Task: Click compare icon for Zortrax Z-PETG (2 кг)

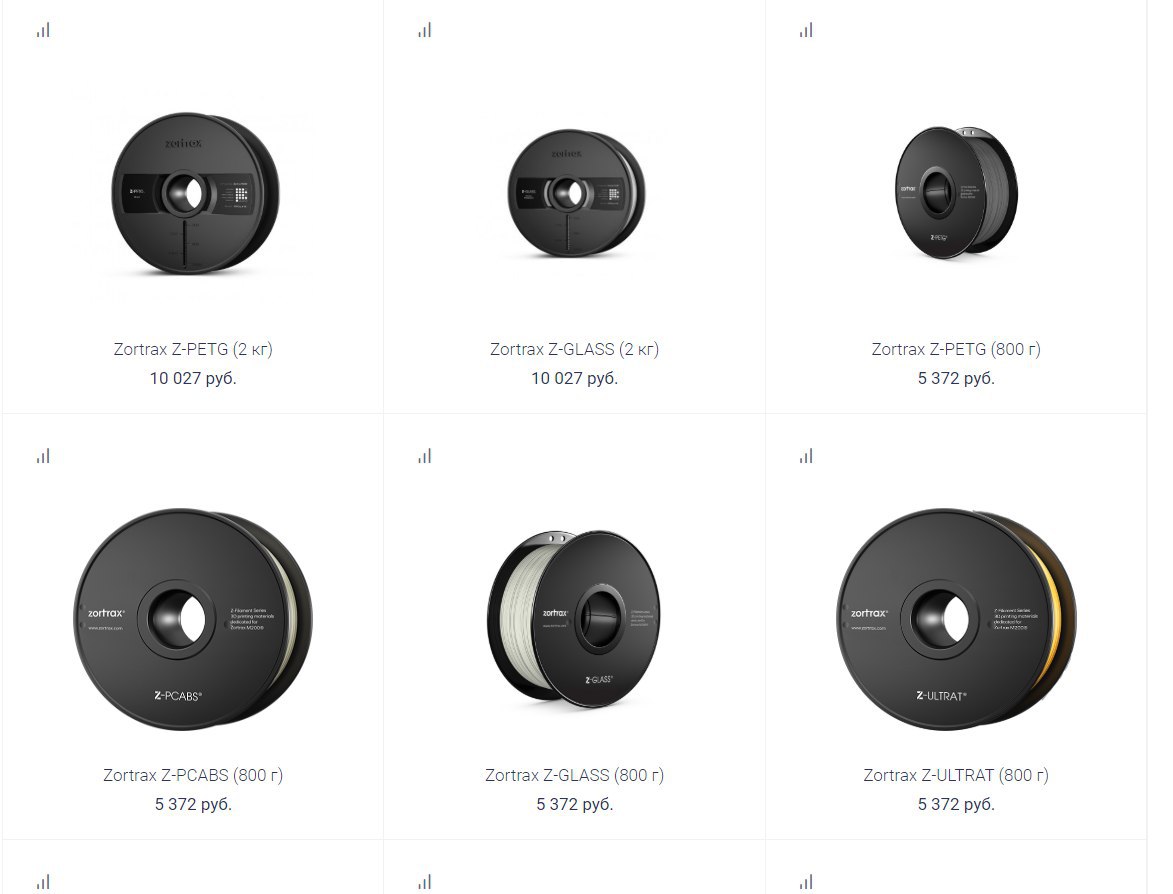Action: [43, 30]
